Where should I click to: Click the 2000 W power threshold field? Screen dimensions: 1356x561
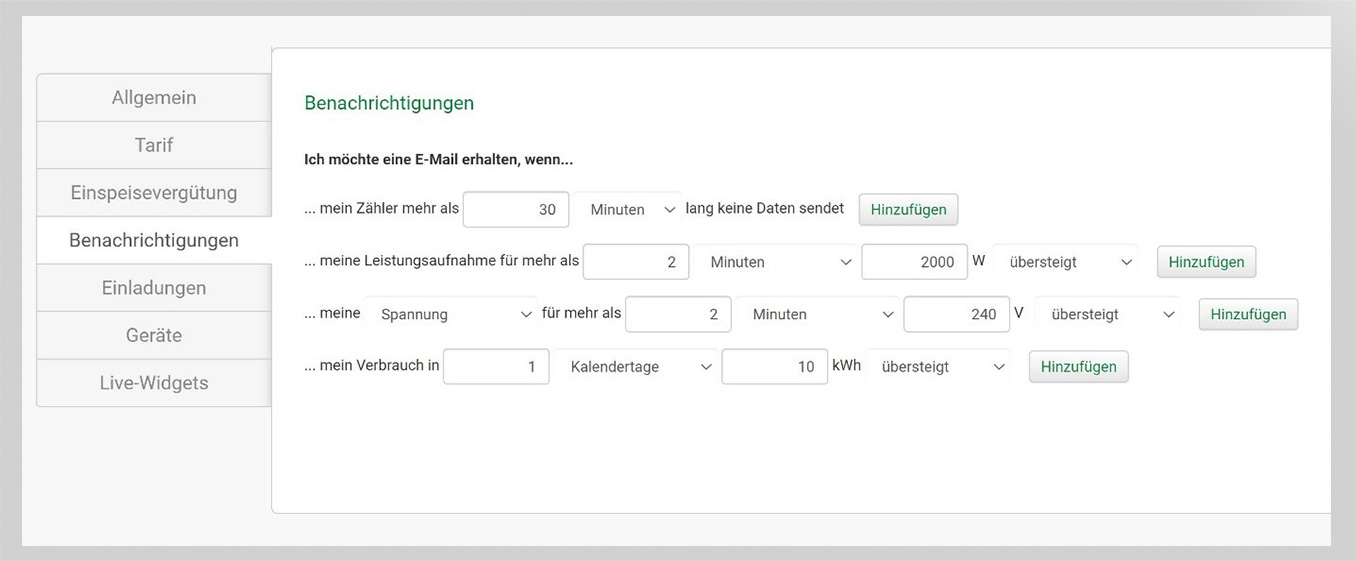pyautogui.click(x=914, y=262)
